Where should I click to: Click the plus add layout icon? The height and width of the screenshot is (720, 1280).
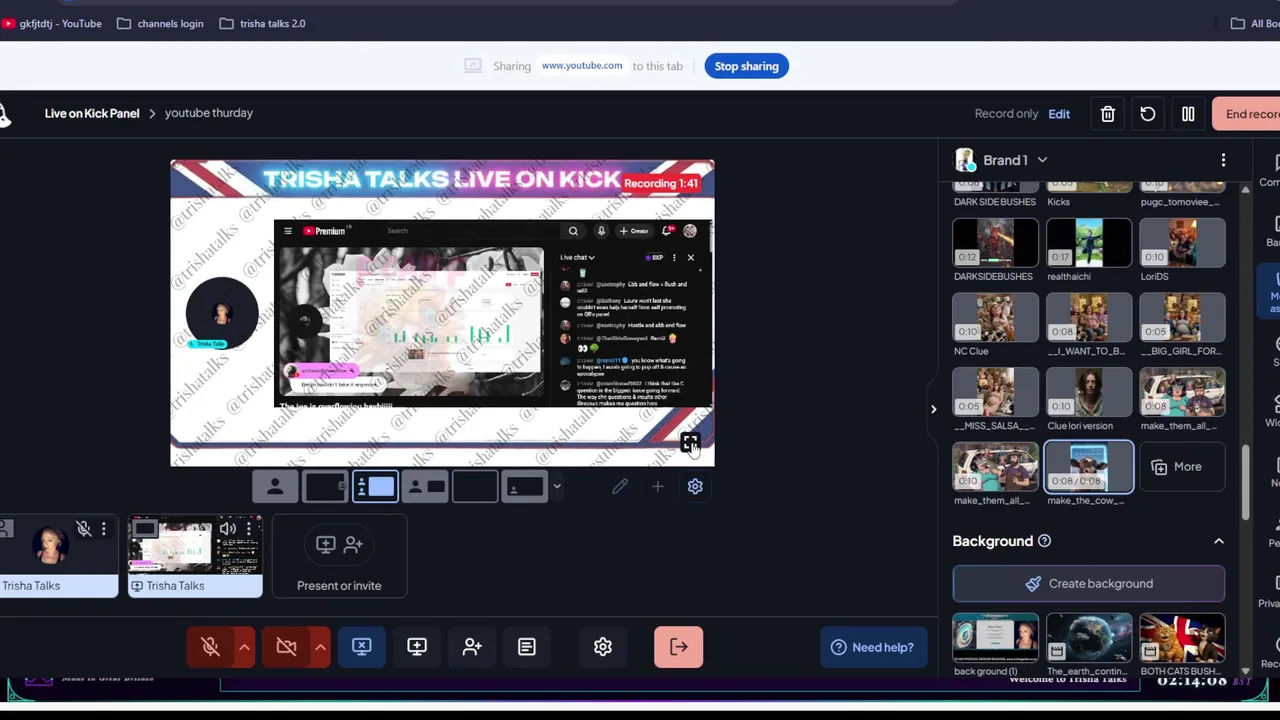[x=657, y=487]
